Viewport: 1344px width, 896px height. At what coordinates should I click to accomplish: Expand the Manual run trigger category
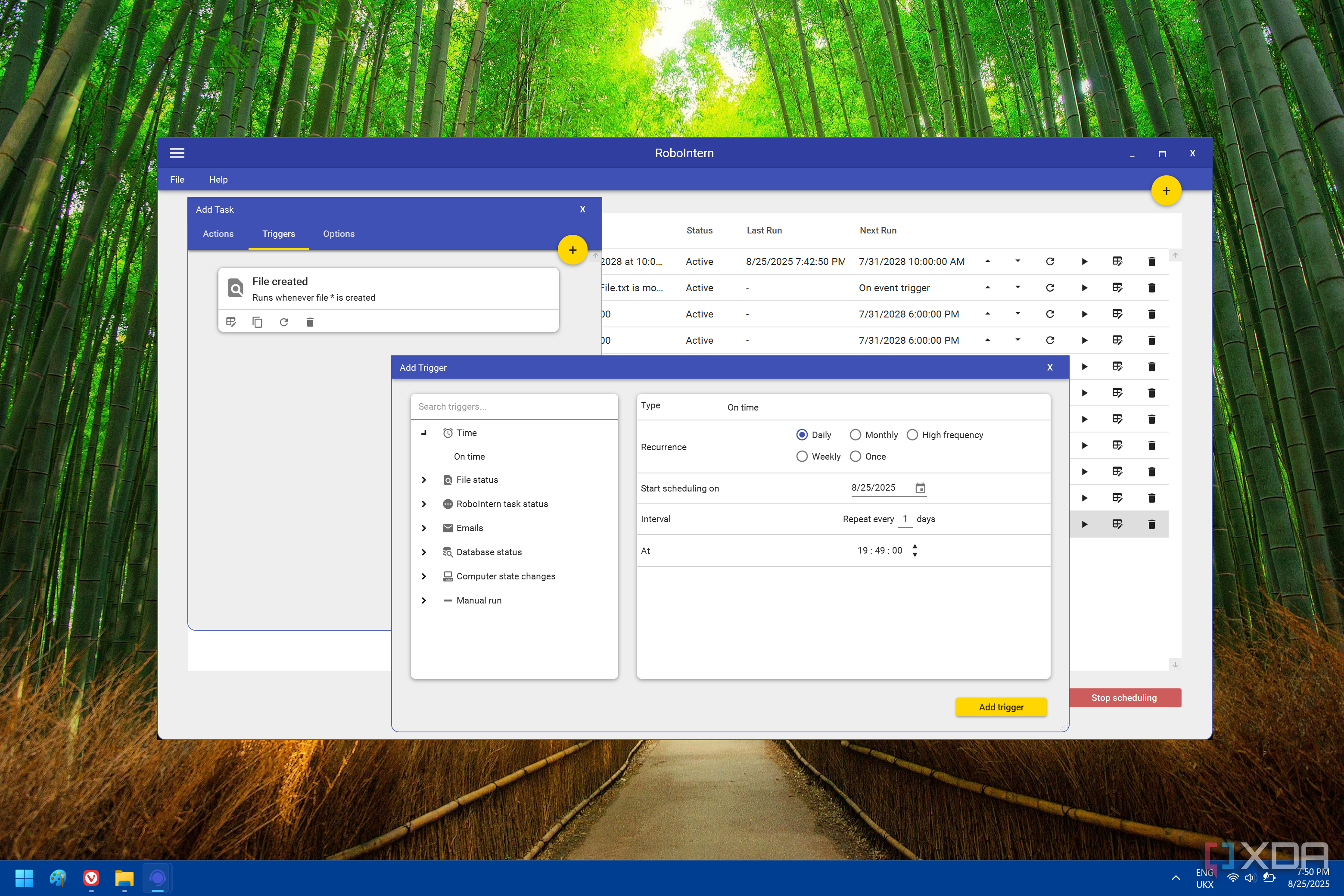(x=424, y=600)
